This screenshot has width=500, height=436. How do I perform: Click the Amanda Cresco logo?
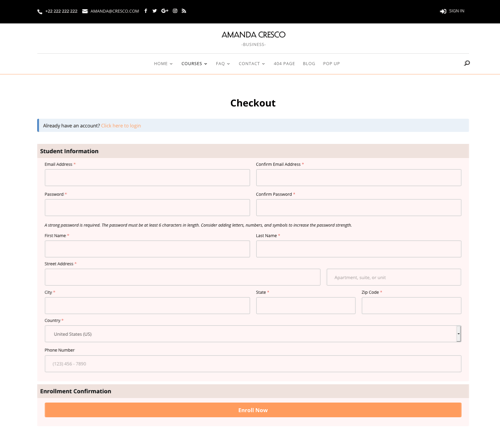[253, 38]
